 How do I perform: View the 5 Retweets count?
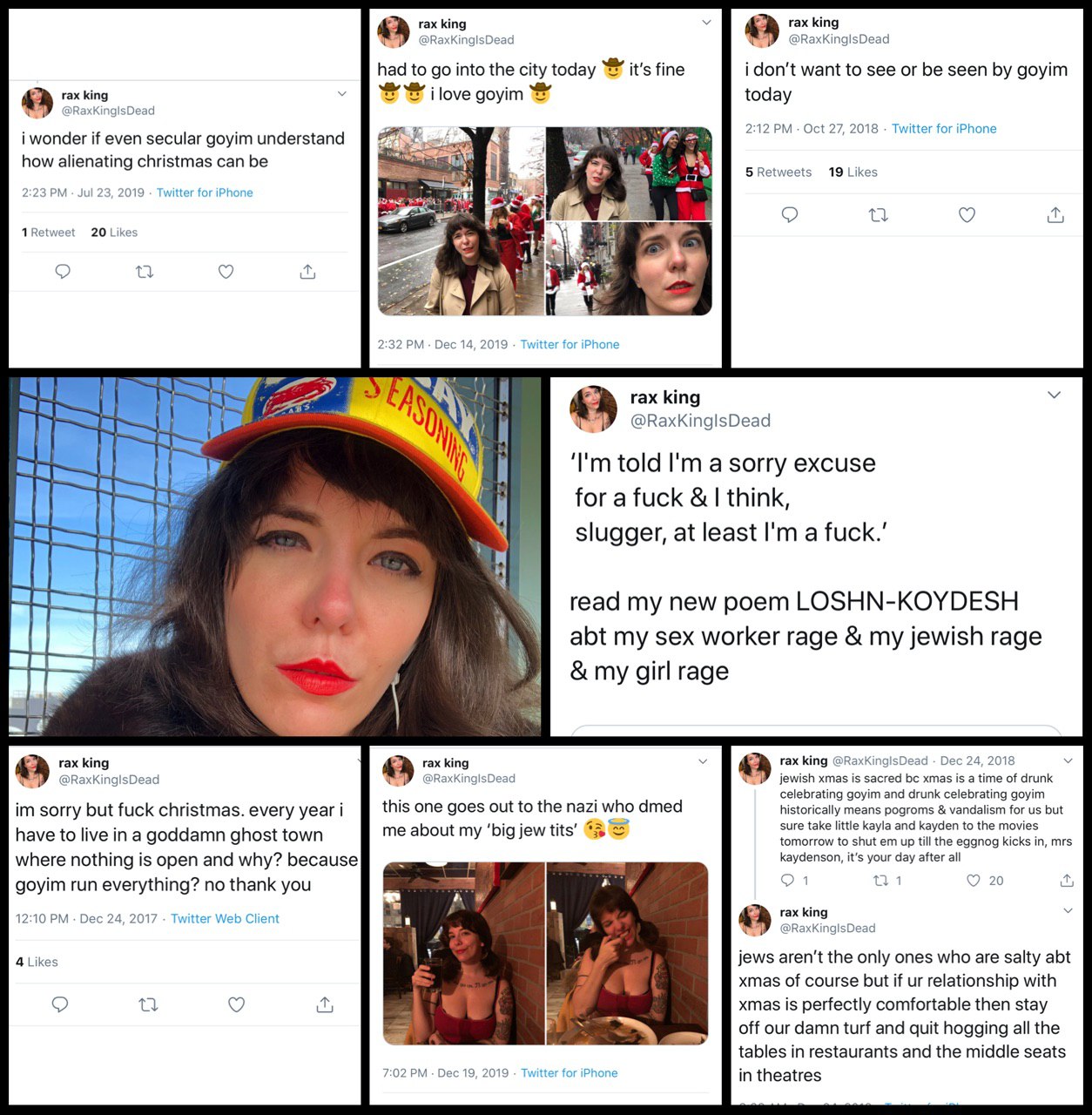pyautogui.click(x=779, y=172)
